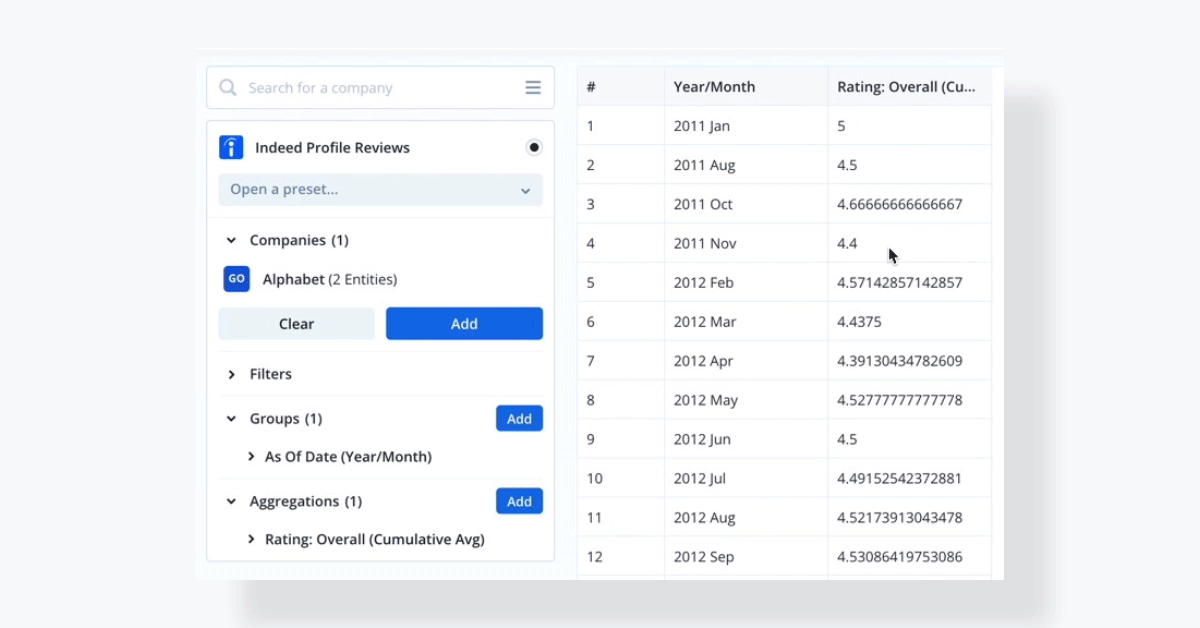Click row number 7 cell

pos(621,361)
